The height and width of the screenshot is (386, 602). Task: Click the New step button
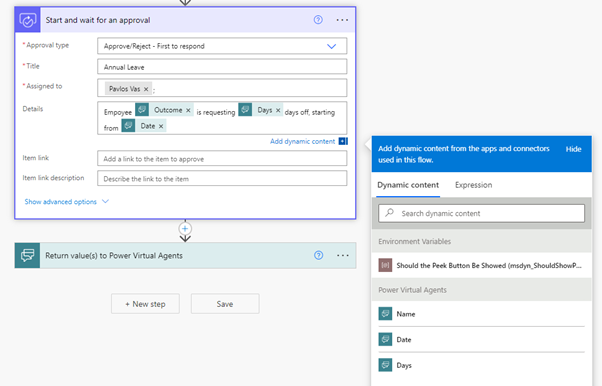145,304
